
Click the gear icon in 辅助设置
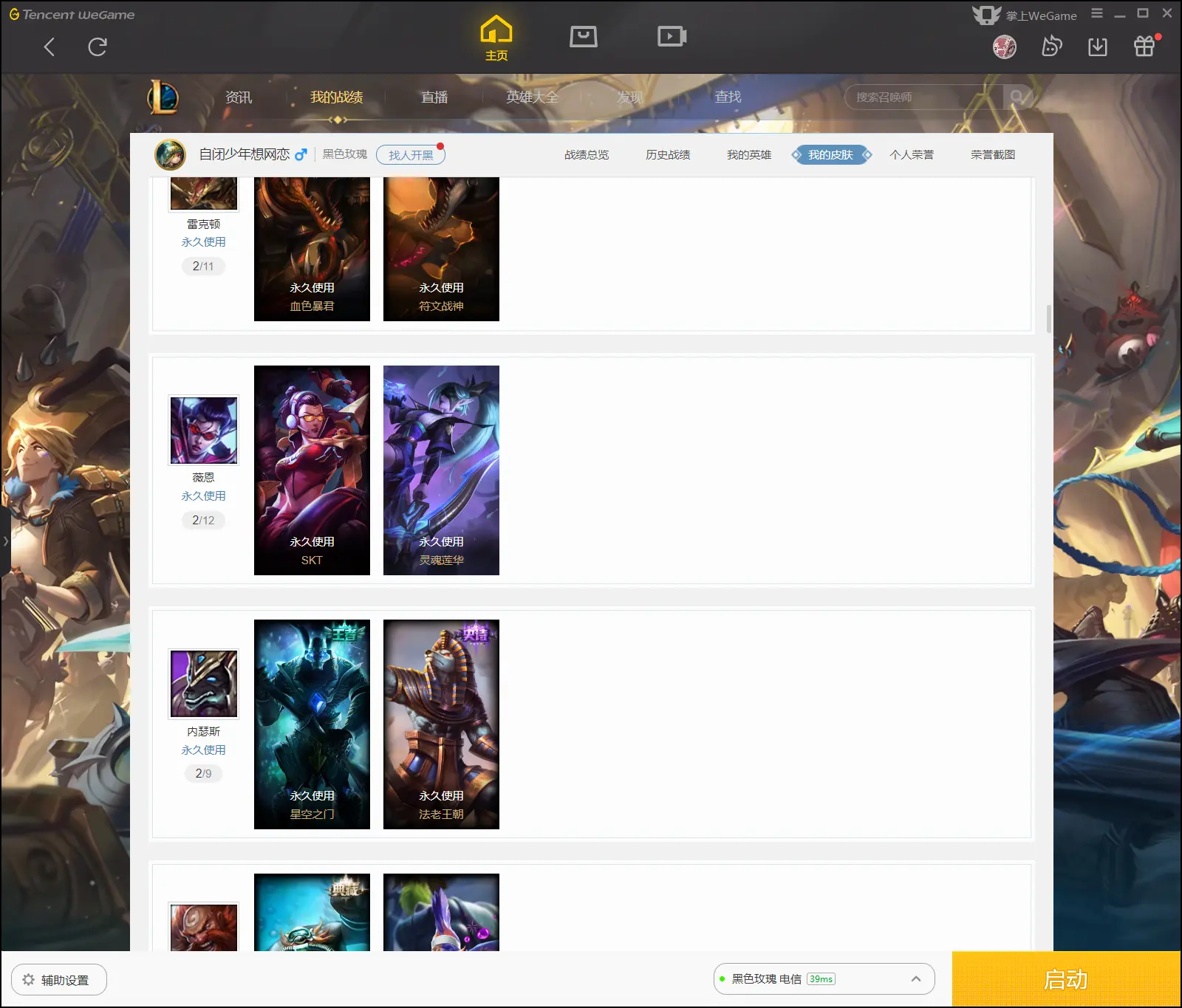click(29, 979)
